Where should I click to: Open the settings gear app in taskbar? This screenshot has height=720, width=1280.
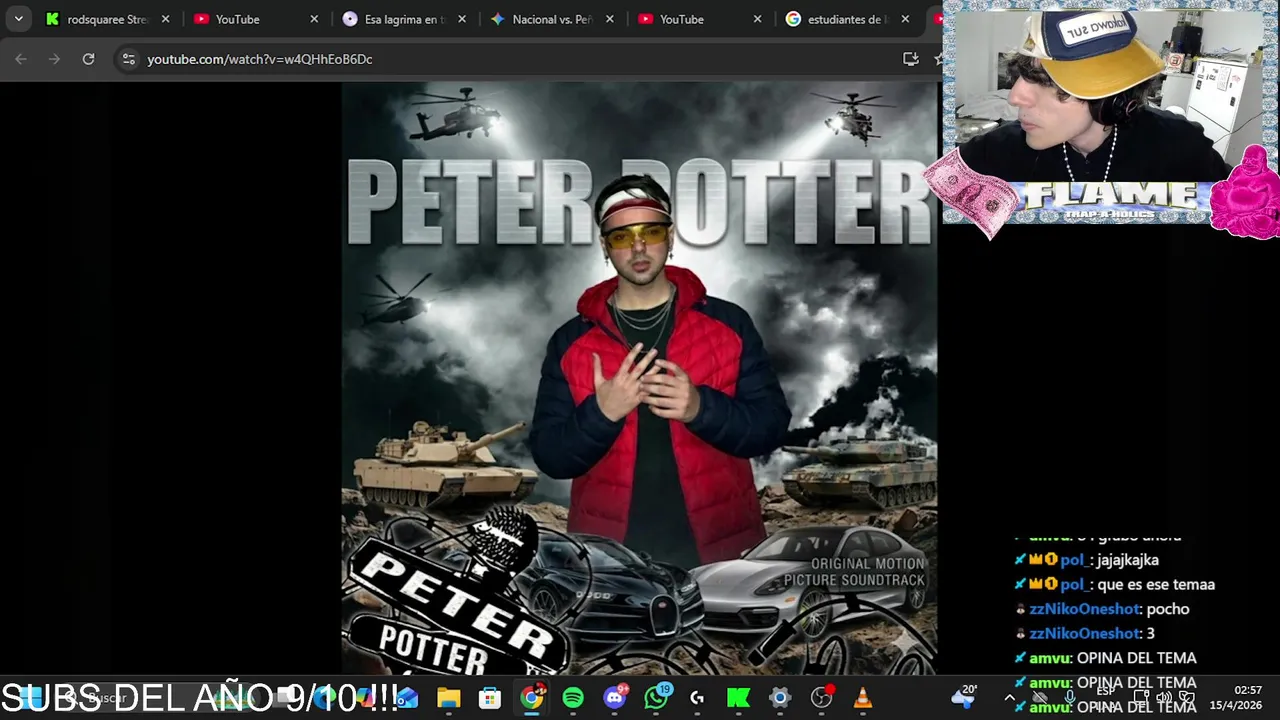780,698
